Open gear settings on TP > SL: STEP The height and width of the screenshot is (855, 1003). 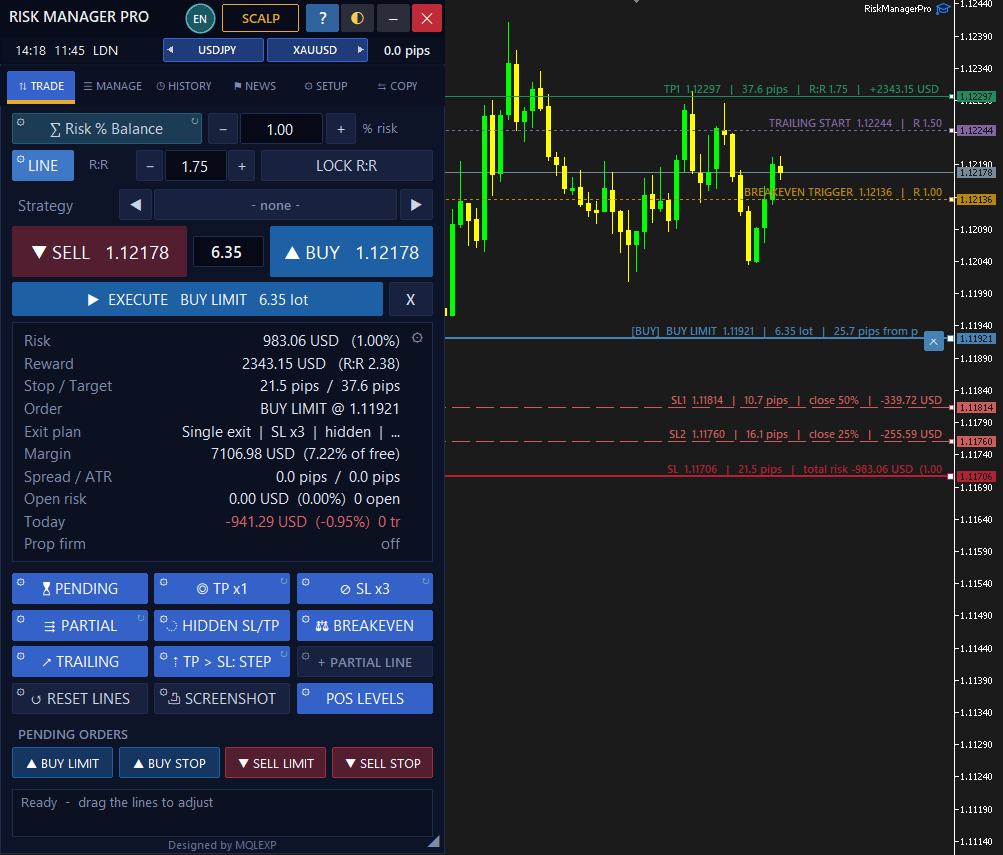click(x=163, y=656)
